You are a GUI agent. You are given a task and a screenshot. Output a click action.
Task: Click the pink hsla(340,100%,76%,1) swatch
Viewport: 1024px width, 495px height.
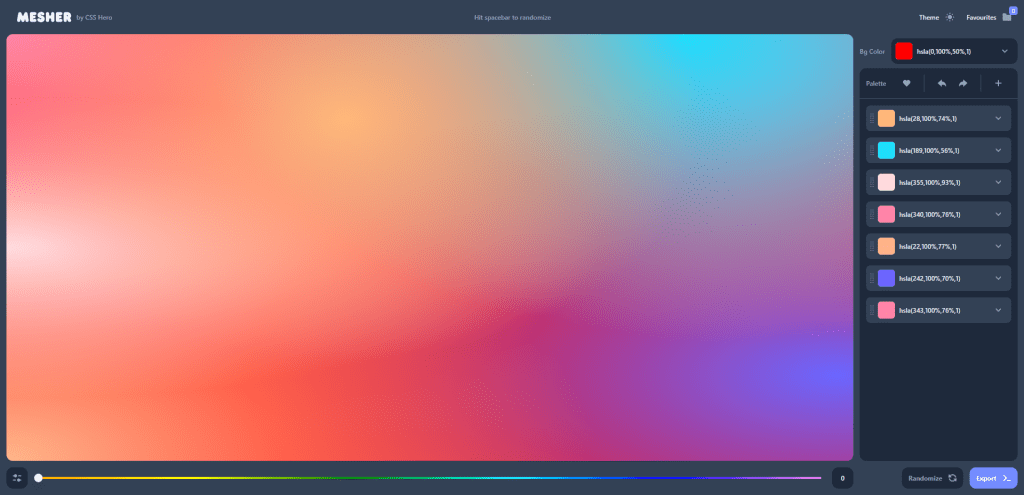886,214
